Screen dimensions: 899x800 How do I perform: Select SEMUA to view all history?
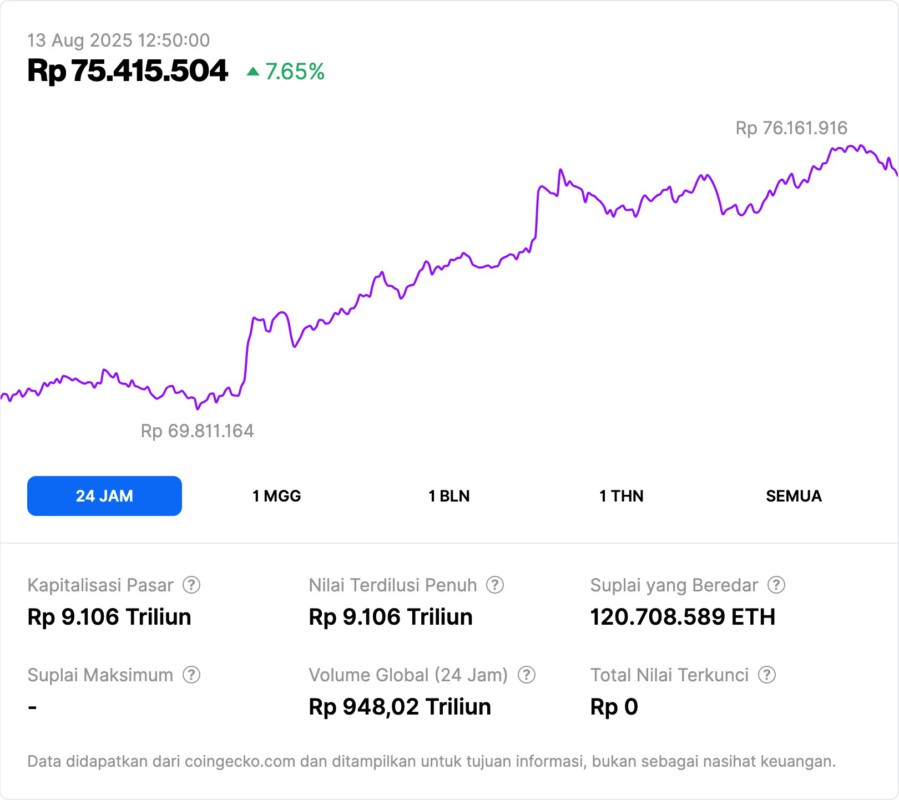coord(794,496)
